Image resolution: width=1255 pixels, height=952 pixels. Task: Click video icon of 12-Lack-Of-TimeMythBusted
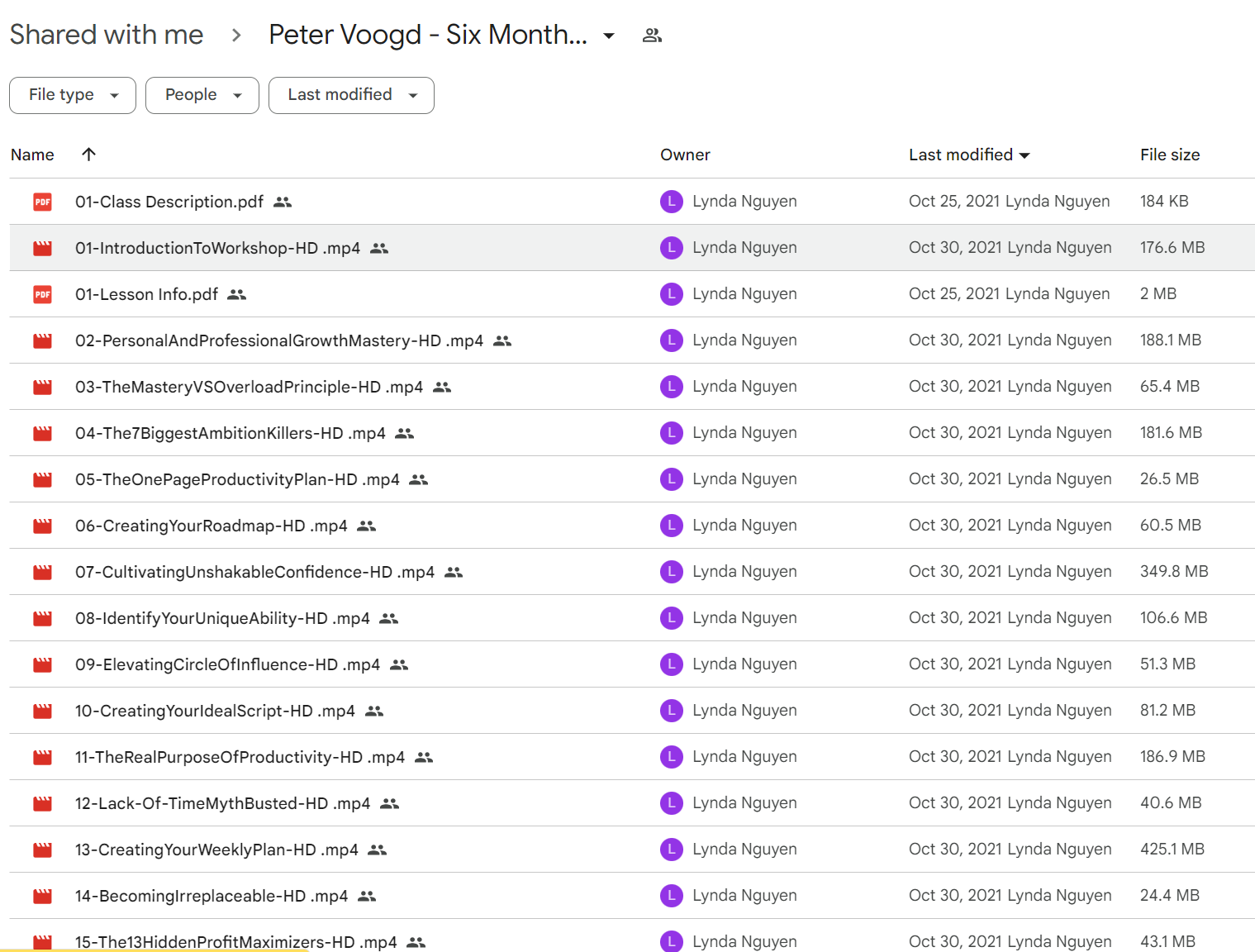pos(42,803)
